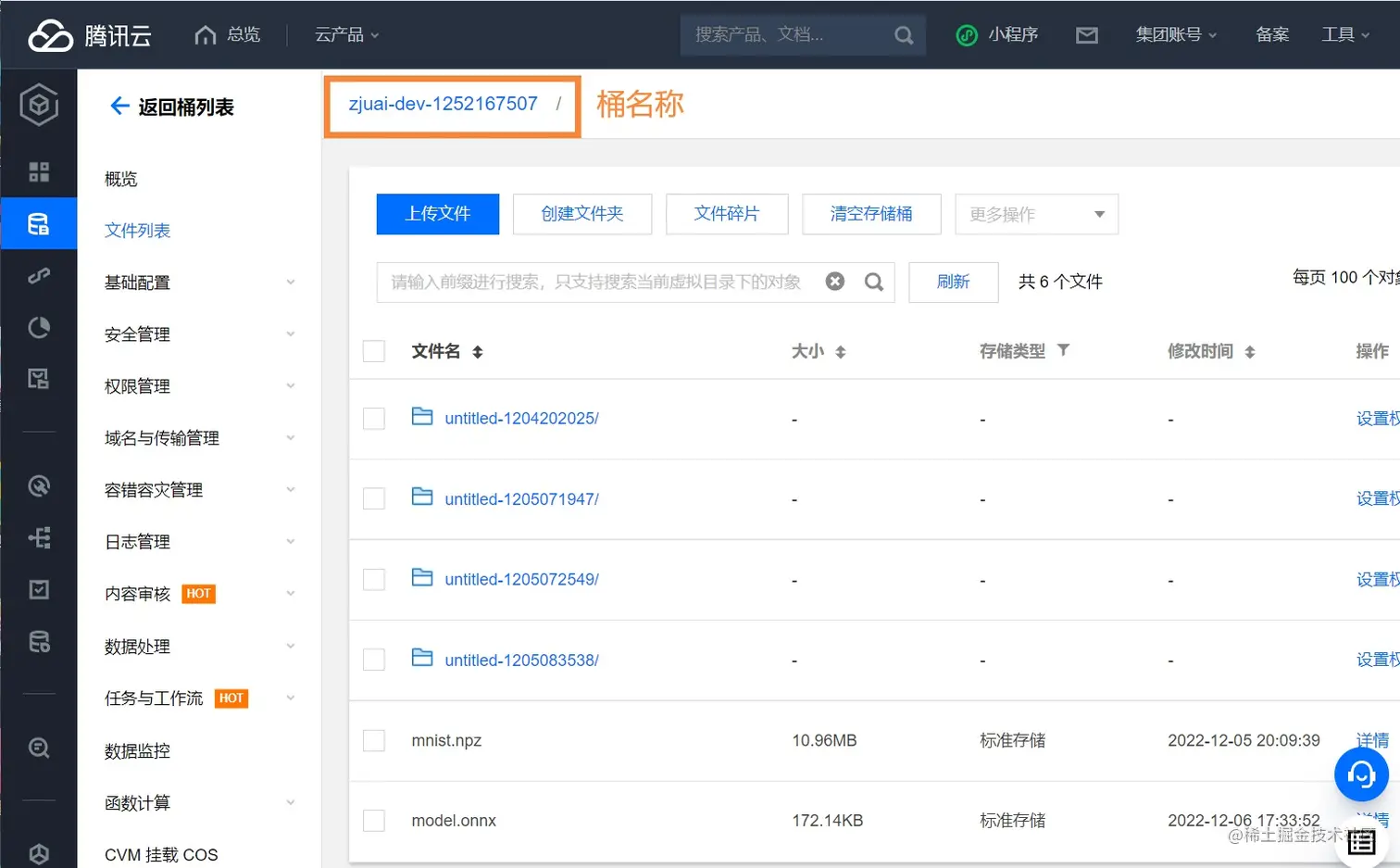Open the 集团账号 dropdown
This screenshot has width=1400, height=868.
(x=1176, y=35)
